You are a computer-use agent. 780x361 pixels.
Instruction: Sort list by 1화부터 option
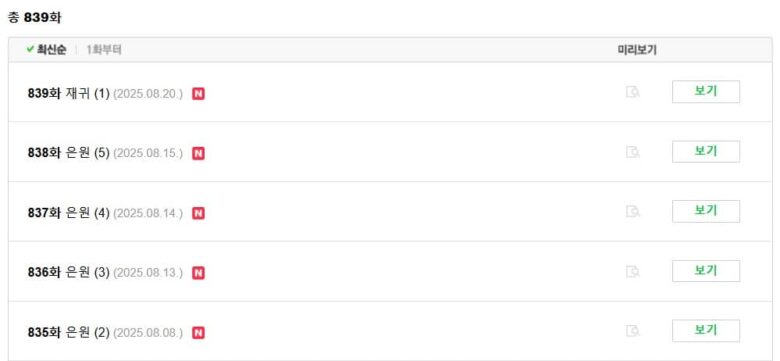pos(104,50)
